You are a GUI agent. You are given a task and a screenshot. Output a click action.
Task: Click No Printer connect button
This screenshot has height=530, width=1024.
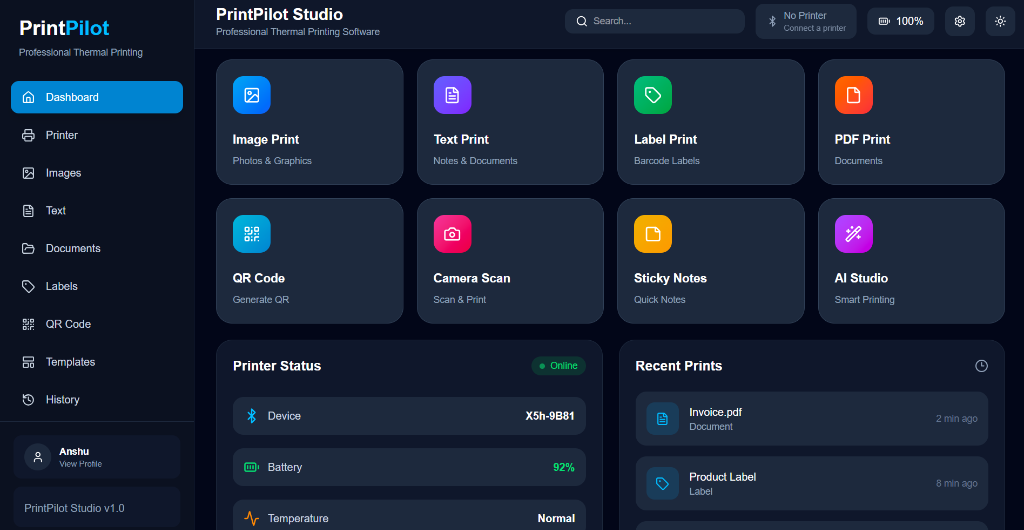(x=806, y=22)
